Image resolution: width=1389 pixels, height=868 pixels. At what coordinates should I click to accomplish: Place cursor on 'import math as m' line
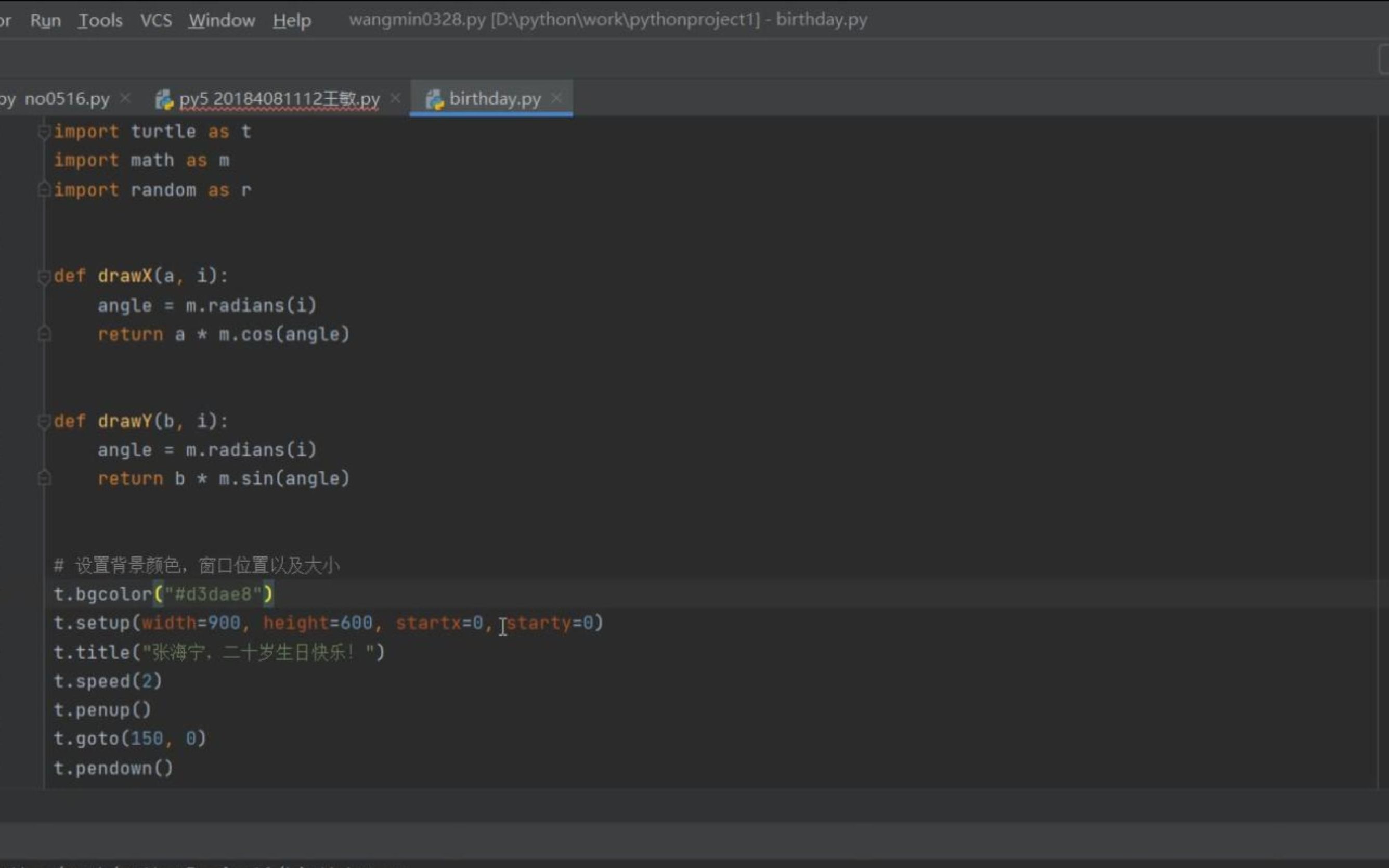coord(141,161)
